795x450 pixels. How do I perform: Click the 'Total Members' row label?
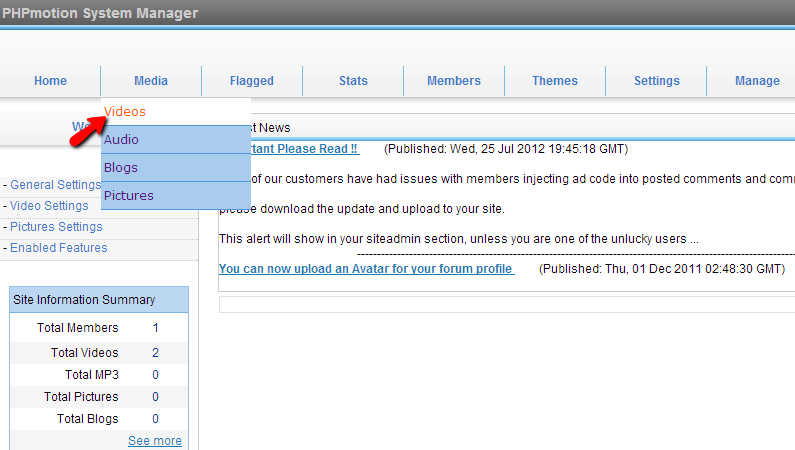[x=78, y=328]
